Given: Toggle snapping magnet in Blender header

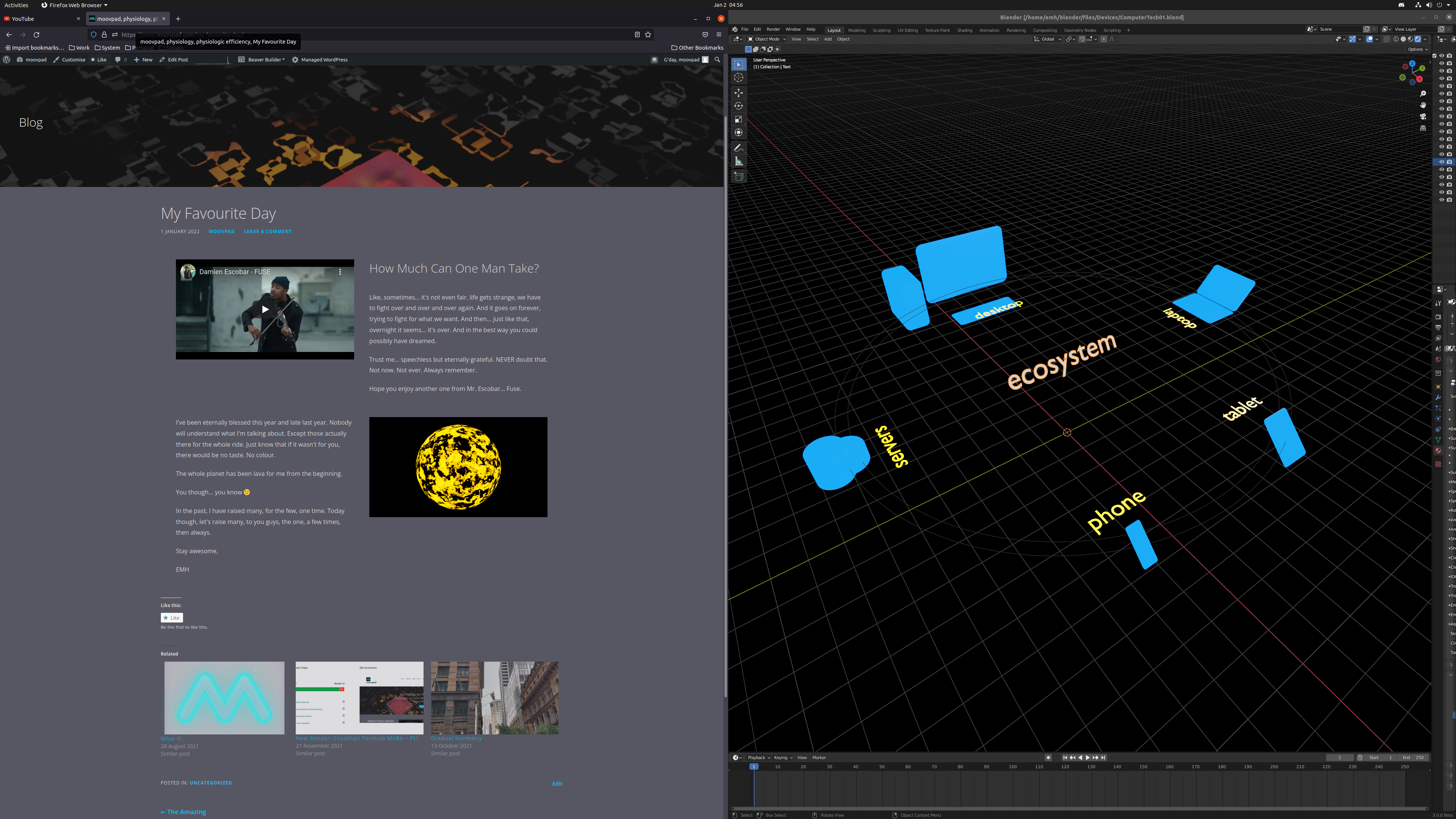Looking at the screenshot, I should click(x=1082, y=39).
